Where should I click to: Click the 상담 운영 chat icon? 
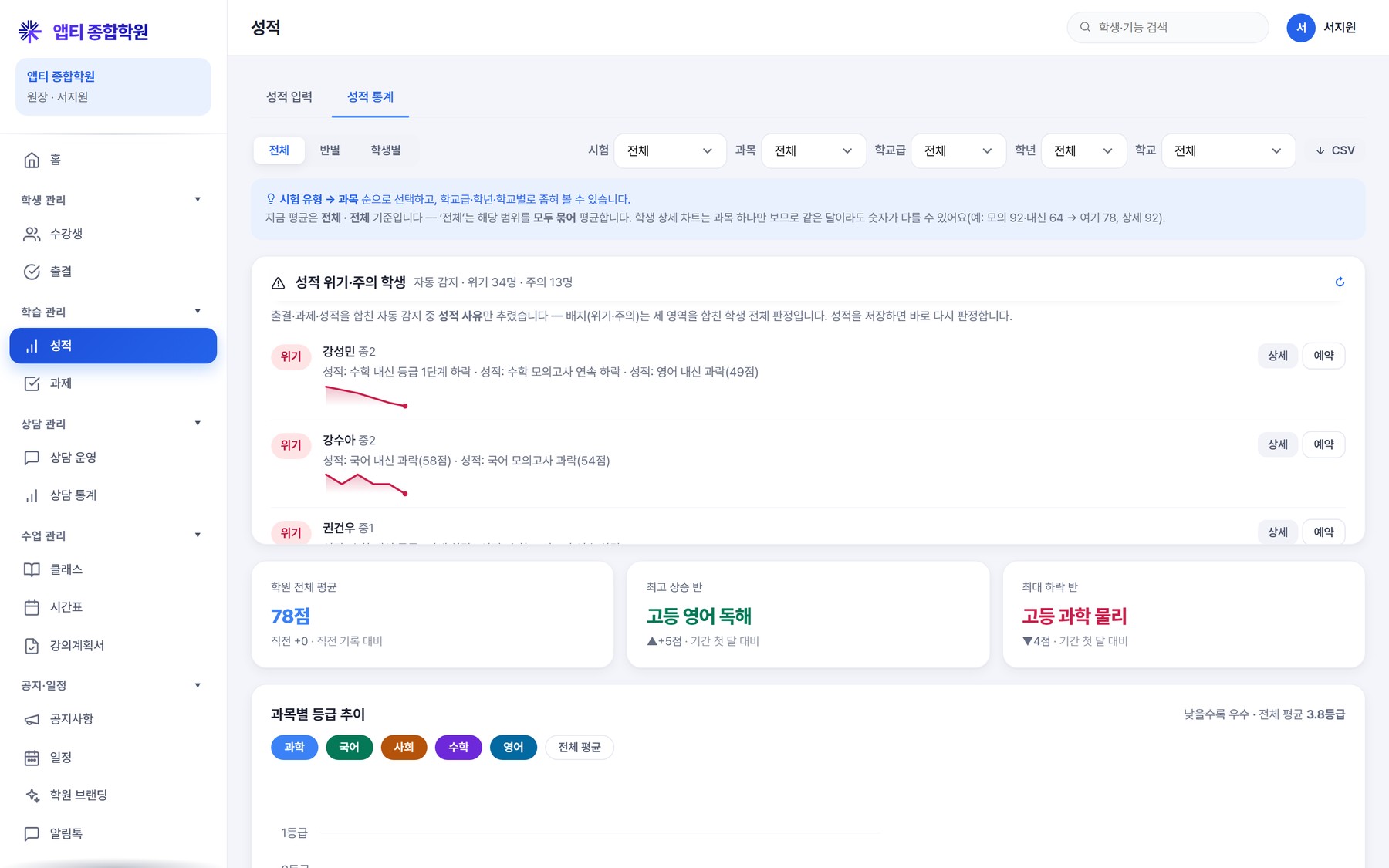click(x=32, y=458)
